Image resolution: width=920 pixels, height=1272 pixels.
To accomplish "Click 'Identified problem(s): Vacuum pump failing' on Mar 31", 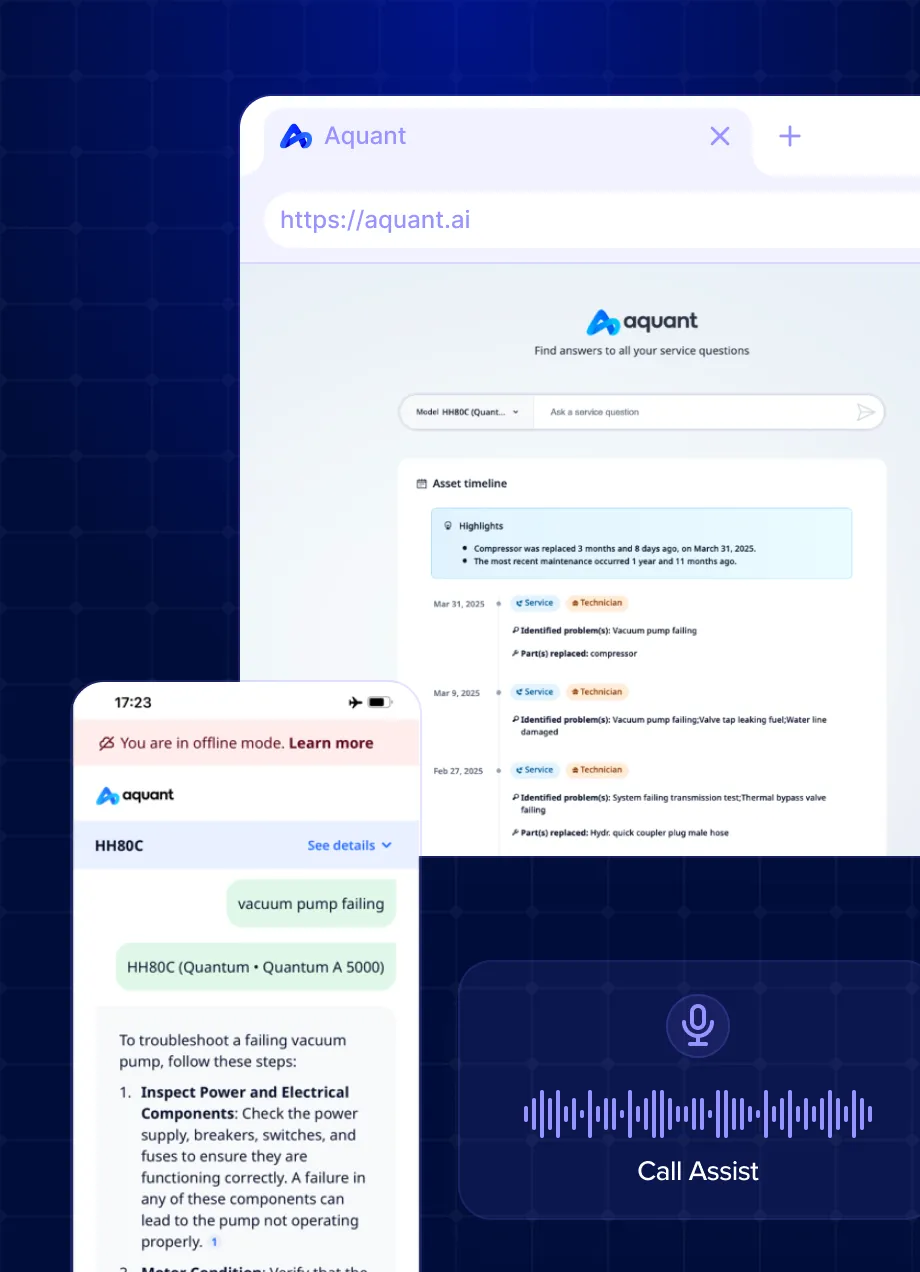I will tap(604, 631).
